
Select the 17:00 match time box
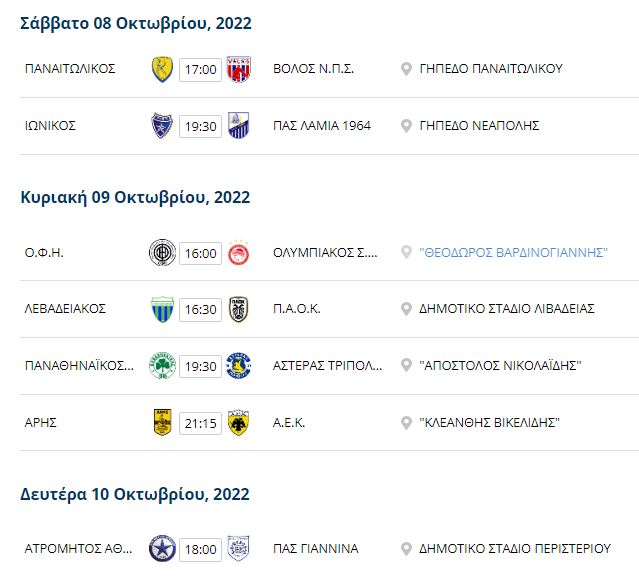[x=201, y=70]
